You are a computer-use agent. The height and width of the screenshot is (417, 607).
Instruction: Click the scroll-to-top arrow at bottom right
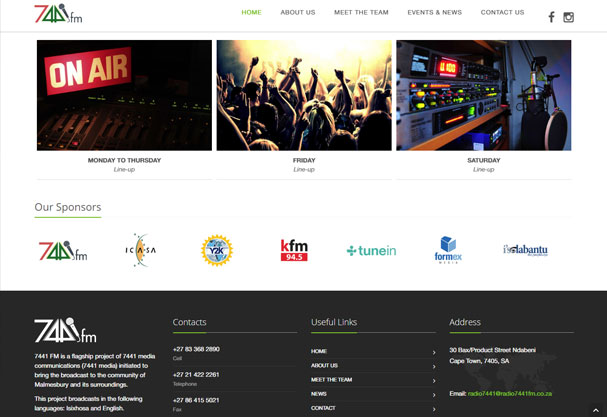point(596,410)
